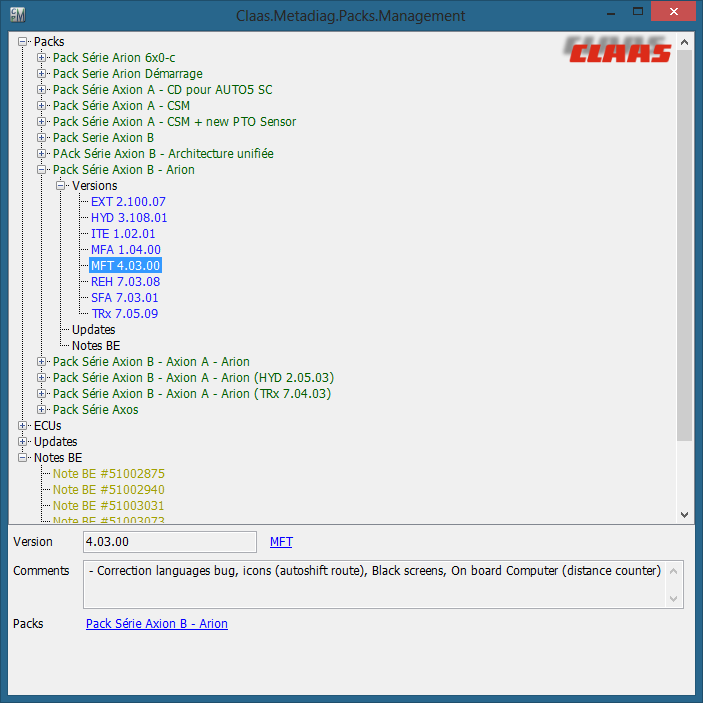Click Comments box scroll up arrow
Image resolution: width=703 pixels, height=703 pixels.
tap(673, 571)
